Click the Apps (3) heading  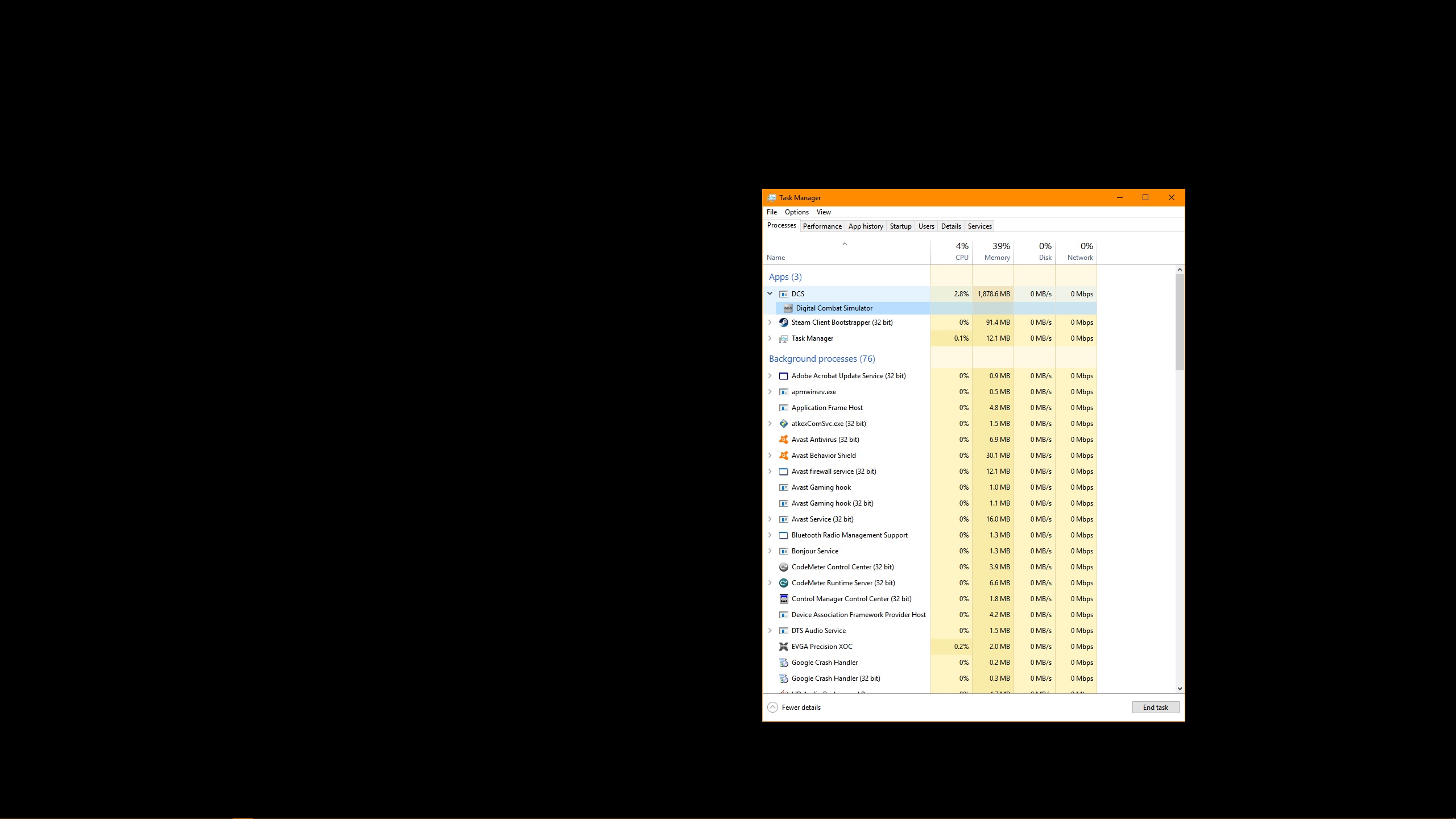(x=785, y=277)
